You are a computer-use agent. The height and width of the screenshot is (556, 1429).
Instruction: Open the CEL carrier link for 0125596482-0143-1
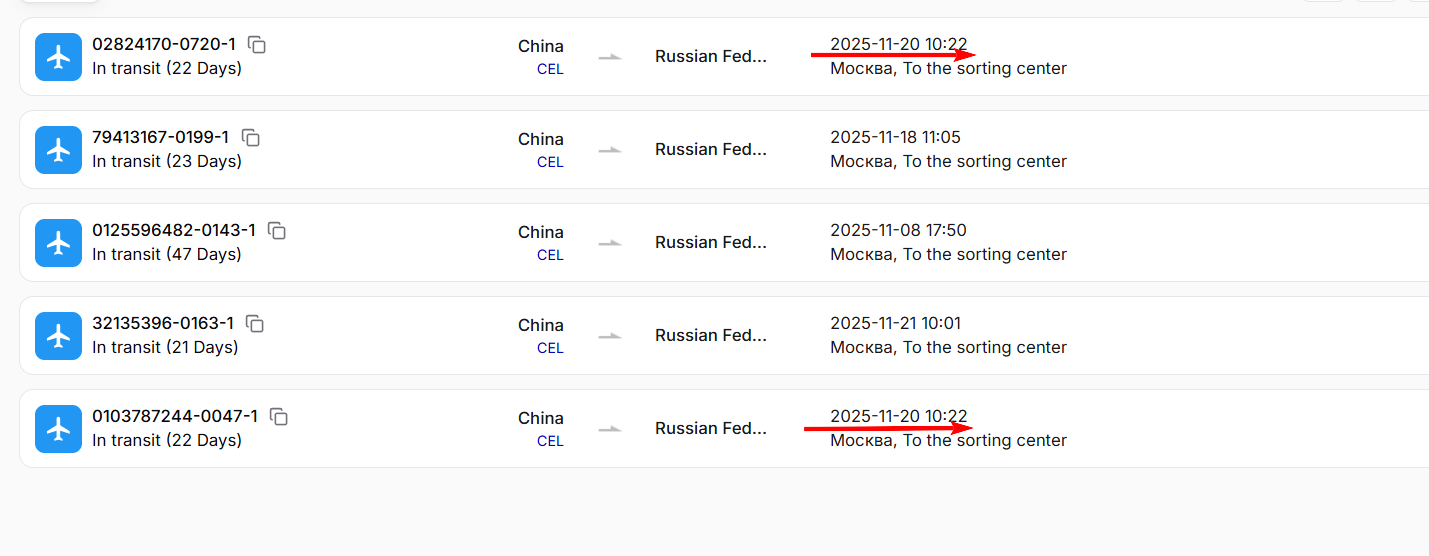pyautogui.click(x=550, y=256)
